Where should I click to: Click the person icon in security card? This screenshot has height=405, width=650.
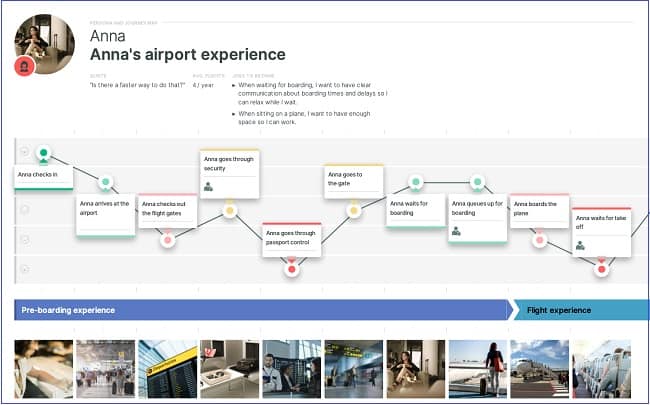[208, 187]
